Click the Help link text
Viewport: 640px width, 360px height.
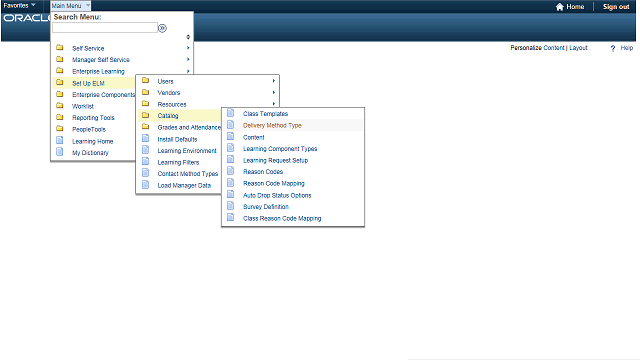(x=627, y=48)
